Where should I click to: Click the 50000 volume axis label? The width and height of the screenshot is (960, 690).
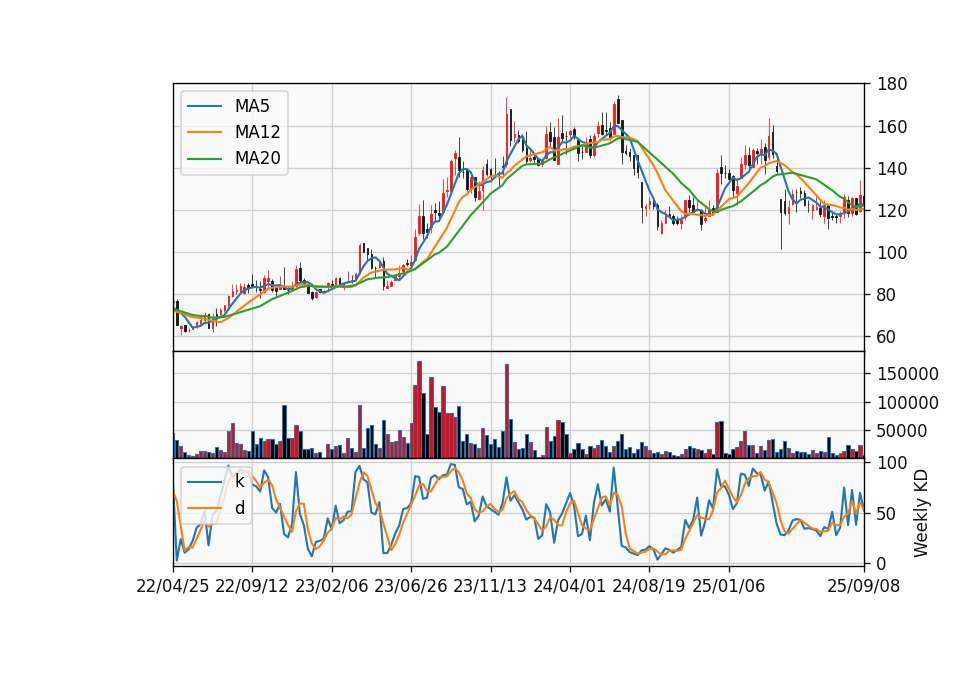[x=902, y=431]
